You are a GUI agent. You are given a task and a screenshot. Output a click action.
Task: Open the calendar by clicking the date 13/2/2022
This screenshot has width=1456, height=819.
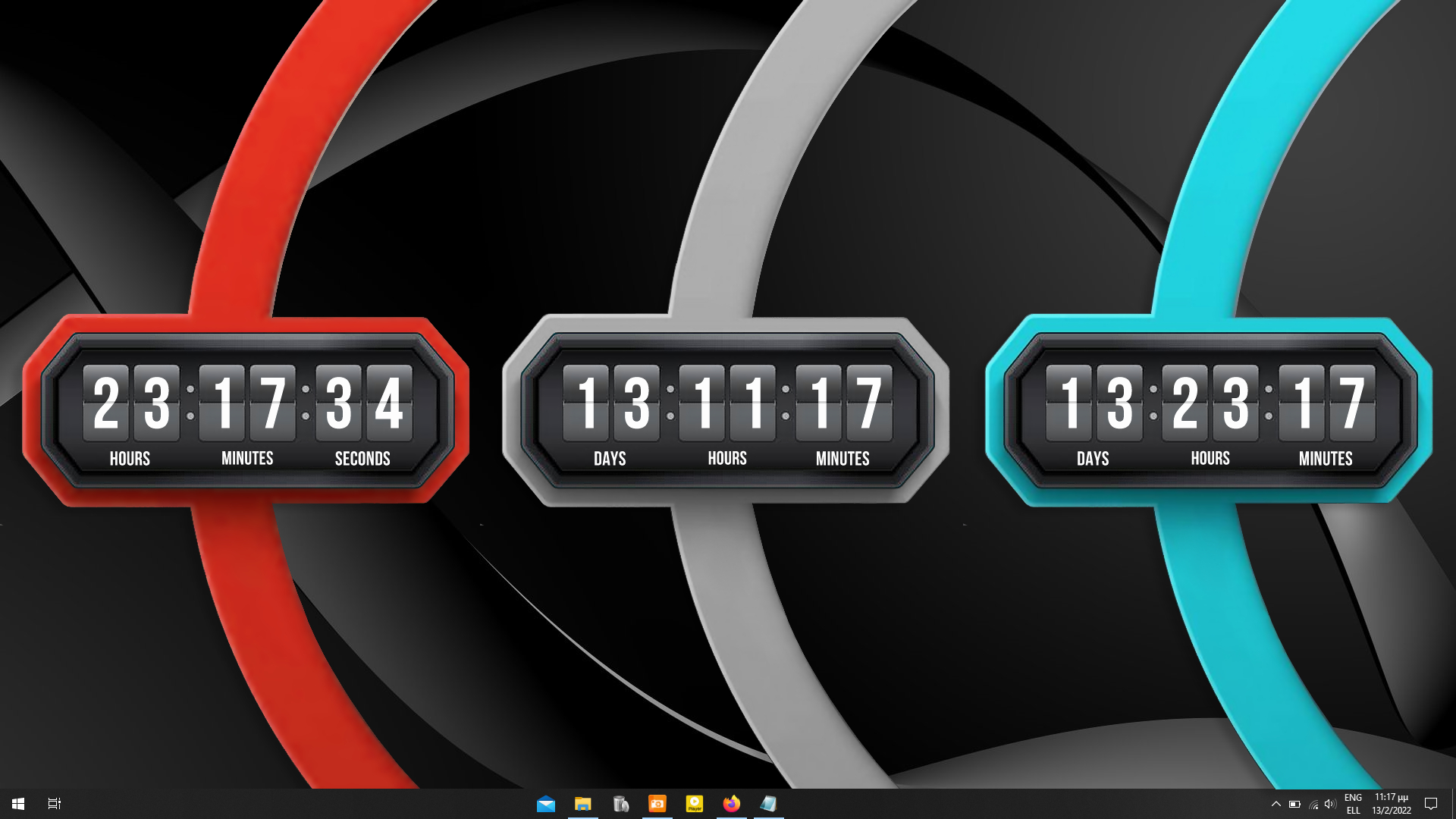tap(1392, 808)
